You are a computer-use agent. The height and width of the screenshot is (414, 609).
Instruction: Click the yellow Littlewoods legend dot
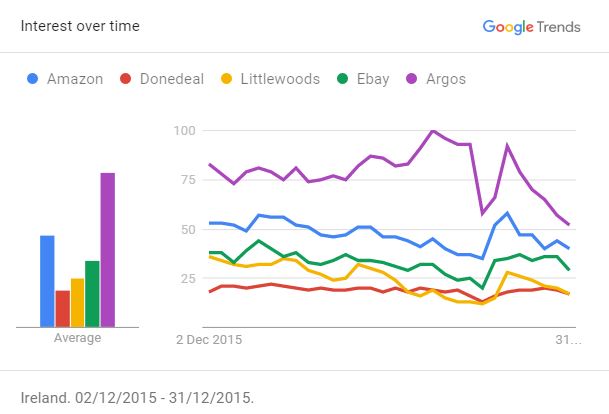[x=226, y=79]
